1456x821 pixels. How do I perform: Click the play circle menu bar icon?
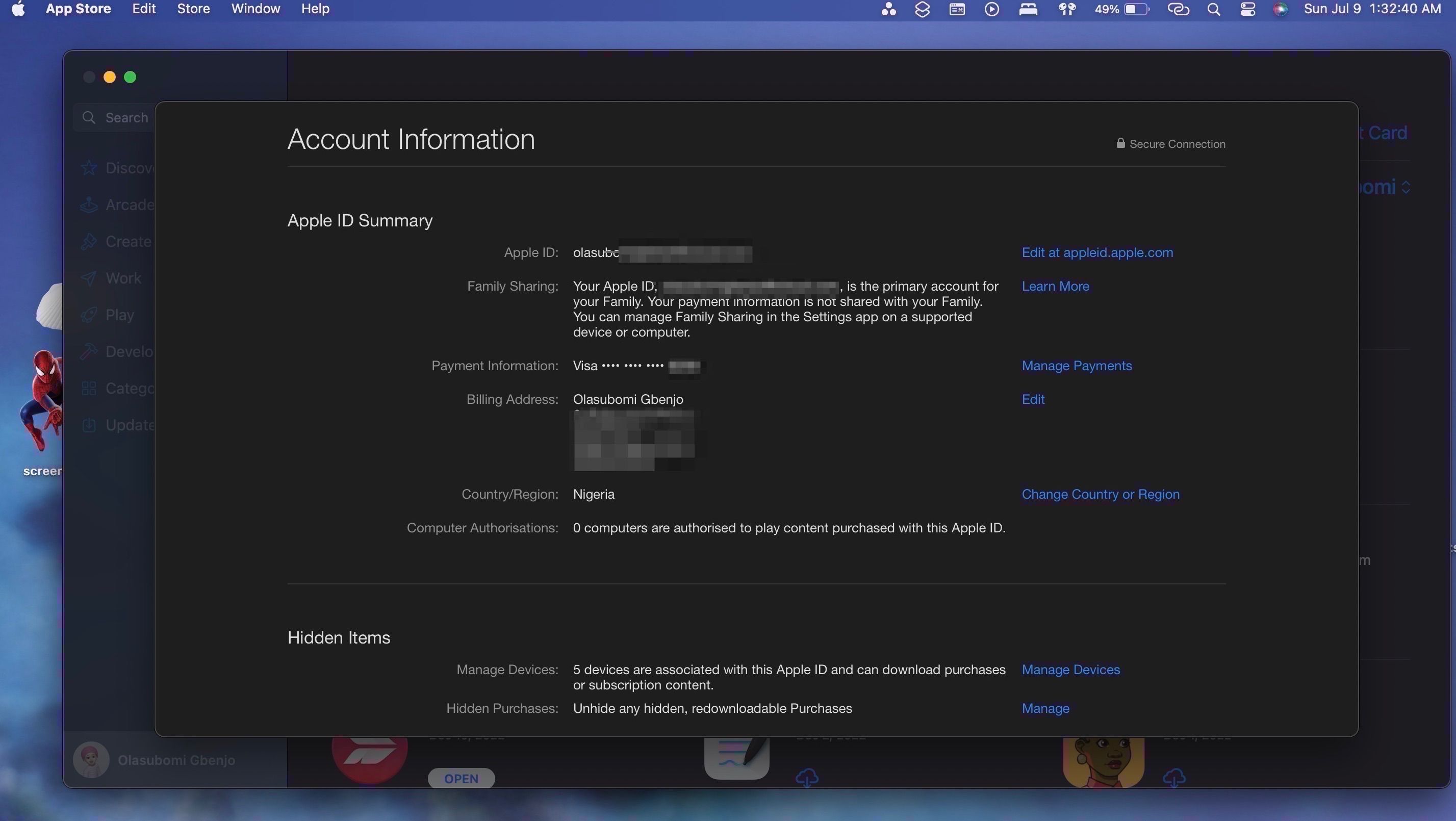(992, 9)
